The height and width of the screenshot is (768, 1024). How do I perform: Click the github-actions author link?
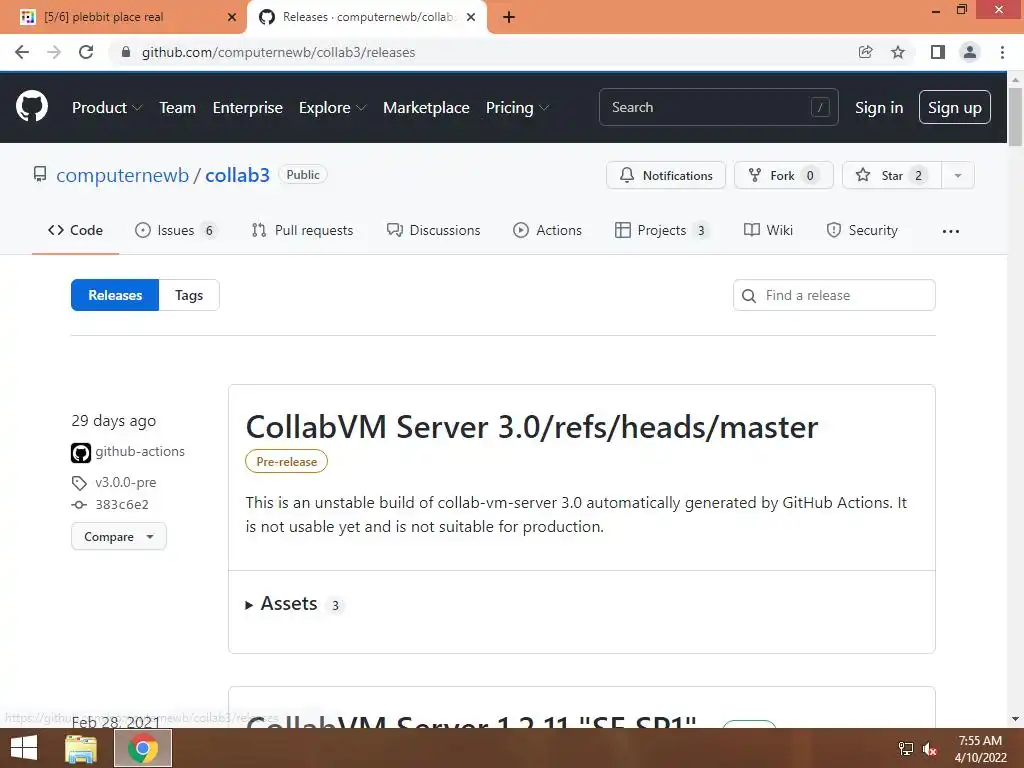point(140,451)
